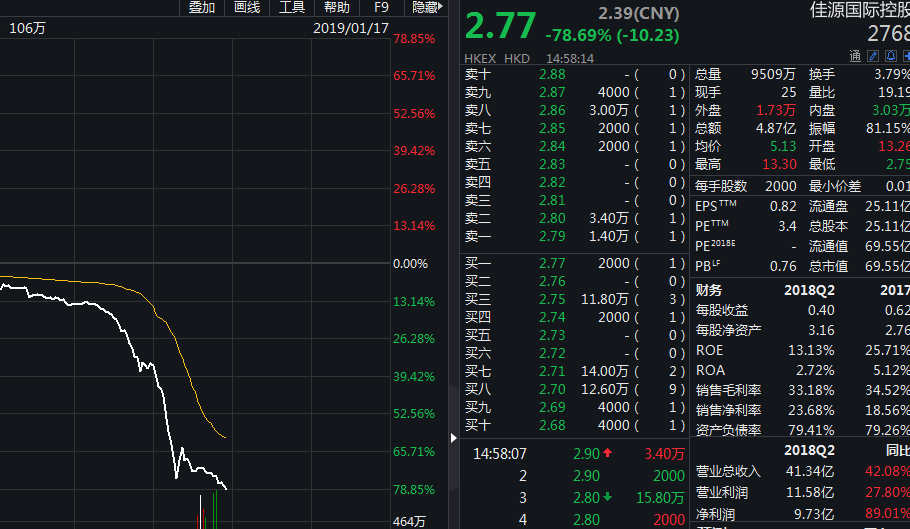The height and width of the screenshot is (529, 910).
Task: Click the 财务 financial section header
Action: point(709,290)
